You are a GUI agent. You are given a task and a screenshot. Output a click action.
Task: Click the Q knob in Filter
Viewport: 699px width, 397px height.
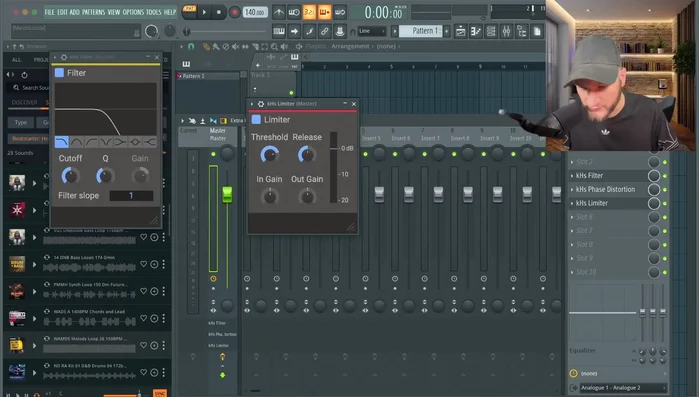coord(105,176)
